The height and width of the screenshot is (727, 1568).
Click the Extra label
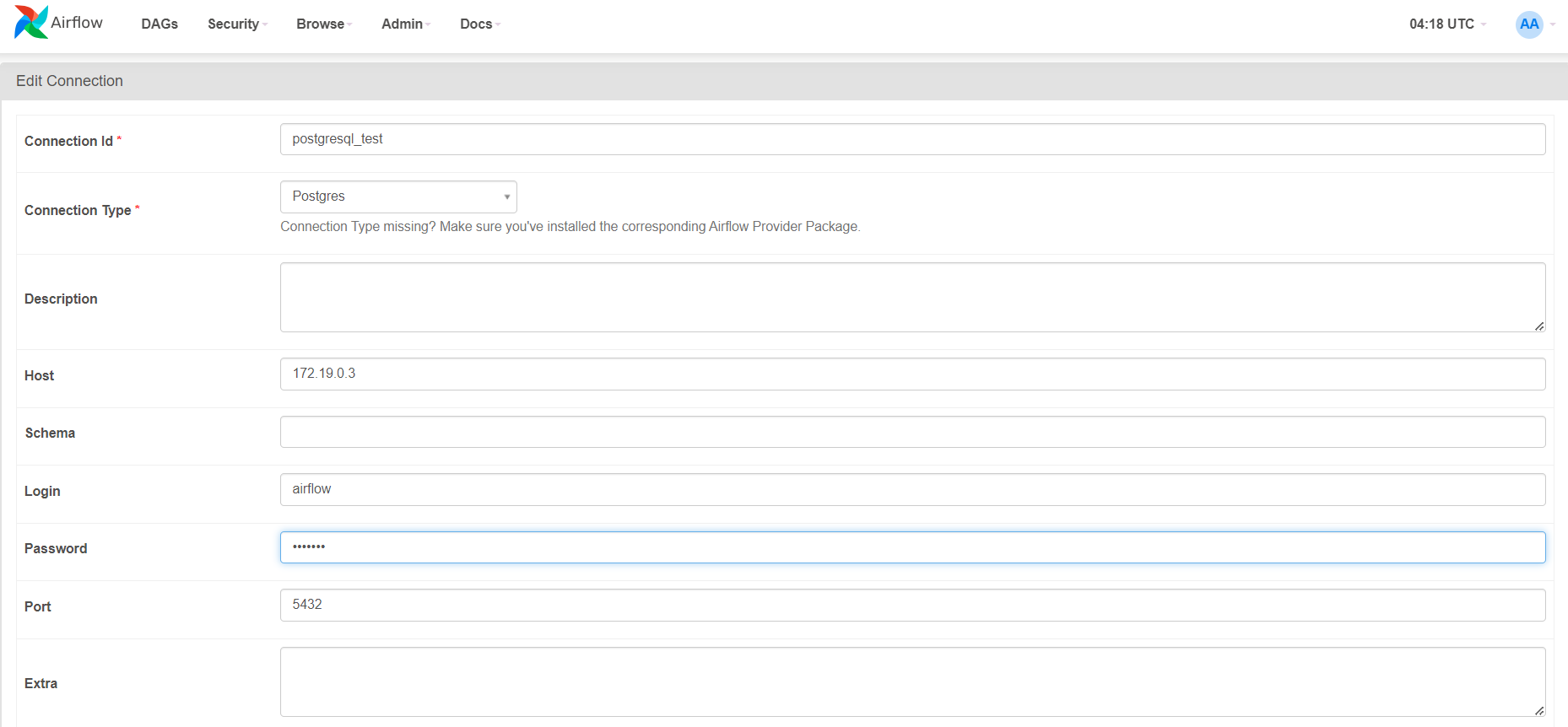(x=41, y=683)
